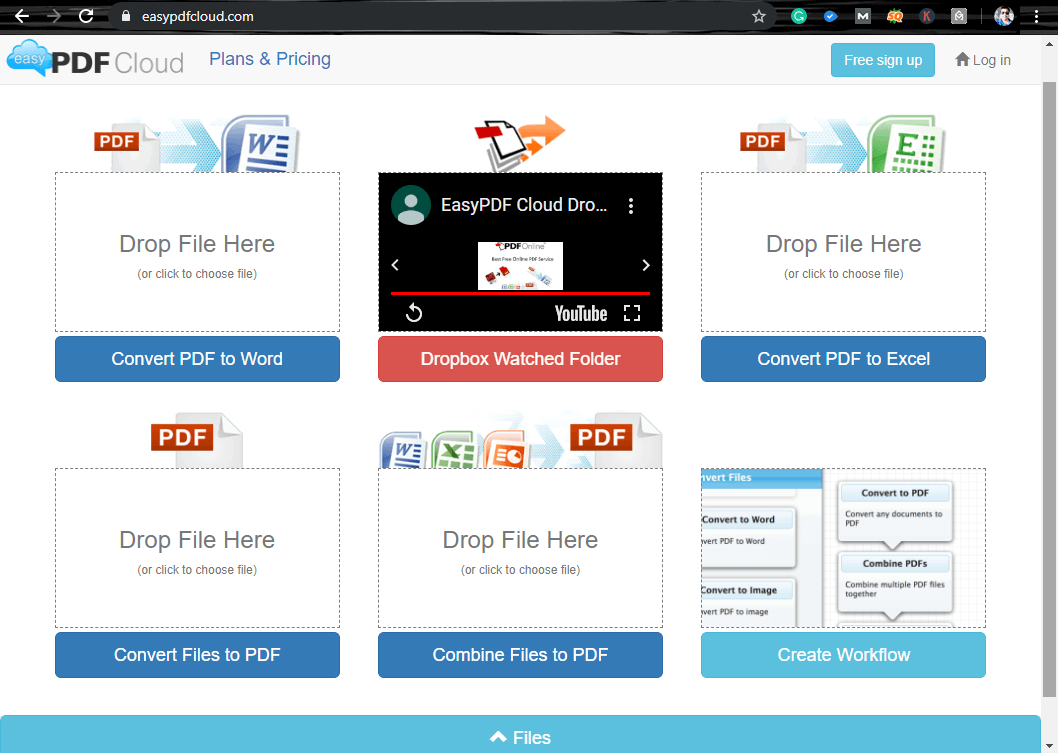Expand the Files panel at the bottom
The image size is (1058, 753).
click(519, 737)
